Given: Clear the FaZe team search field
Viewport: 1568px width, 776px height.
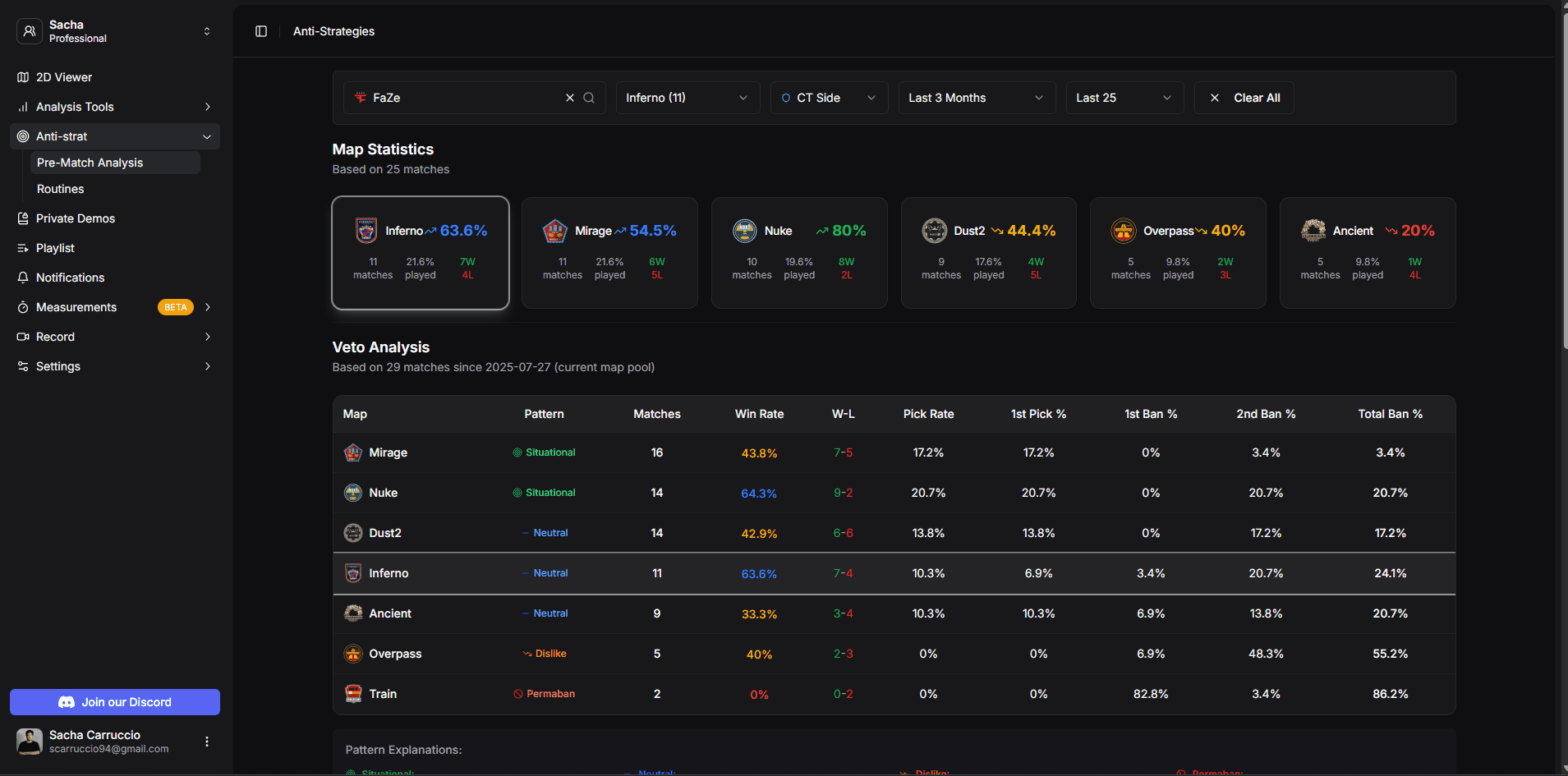Looking at the screenshot, I should pyautogui.click(x=570, y=98).
